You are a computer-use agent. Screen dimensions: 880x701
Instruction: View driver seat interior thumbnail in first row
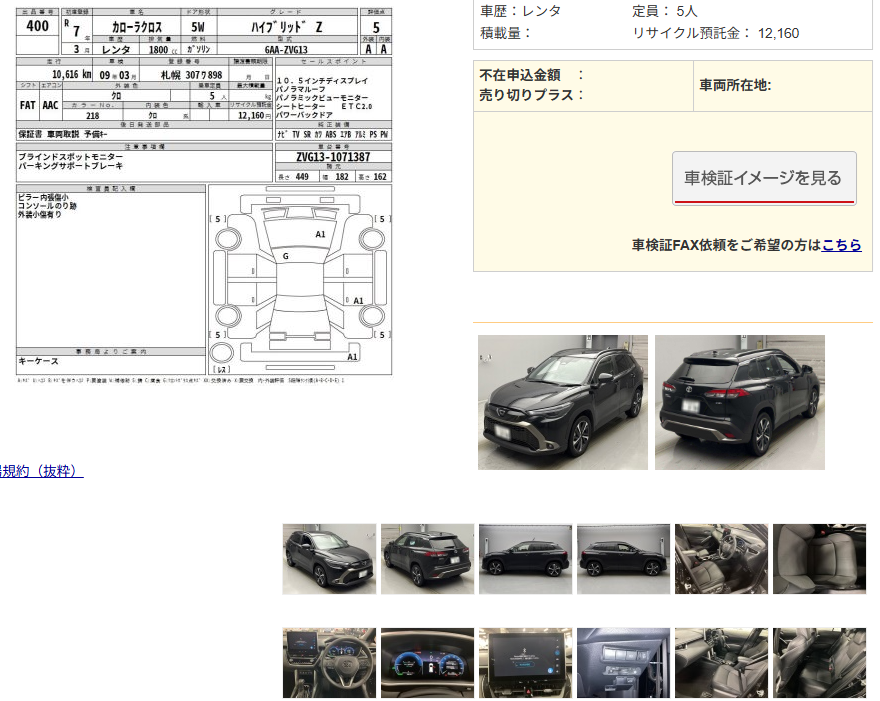[721, 559]
